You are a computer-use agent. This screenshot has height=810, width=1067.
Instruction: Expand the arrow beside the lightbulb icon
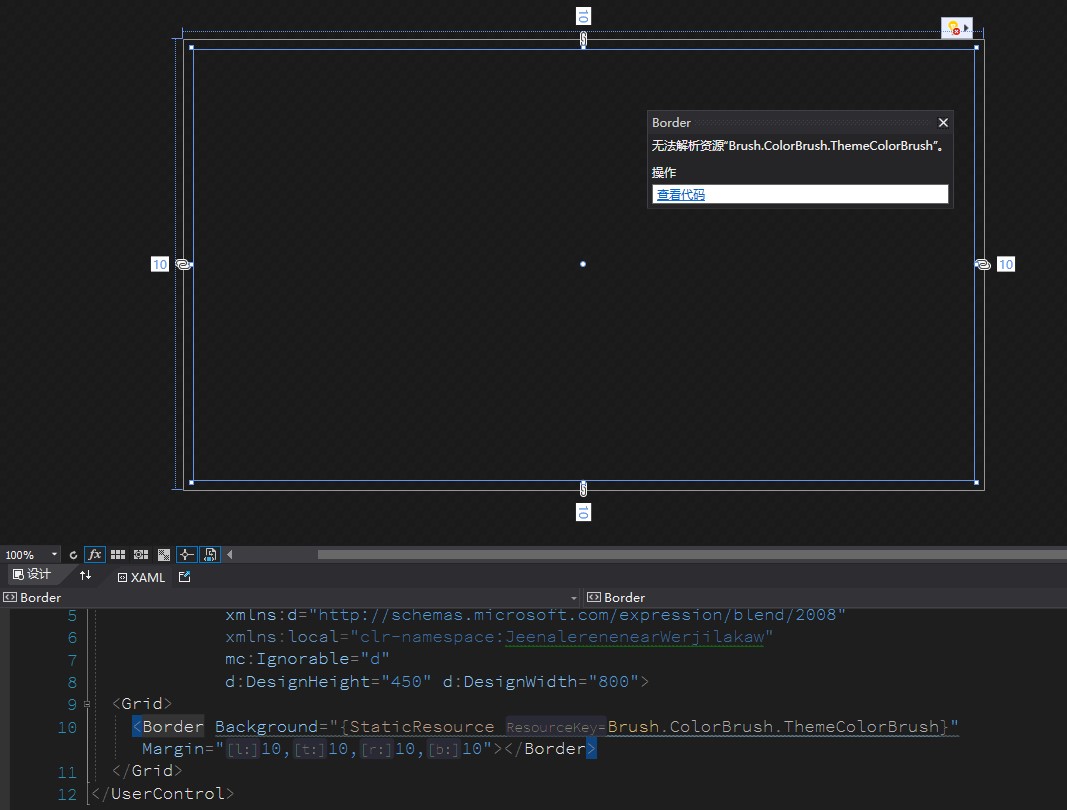point(966,28)
